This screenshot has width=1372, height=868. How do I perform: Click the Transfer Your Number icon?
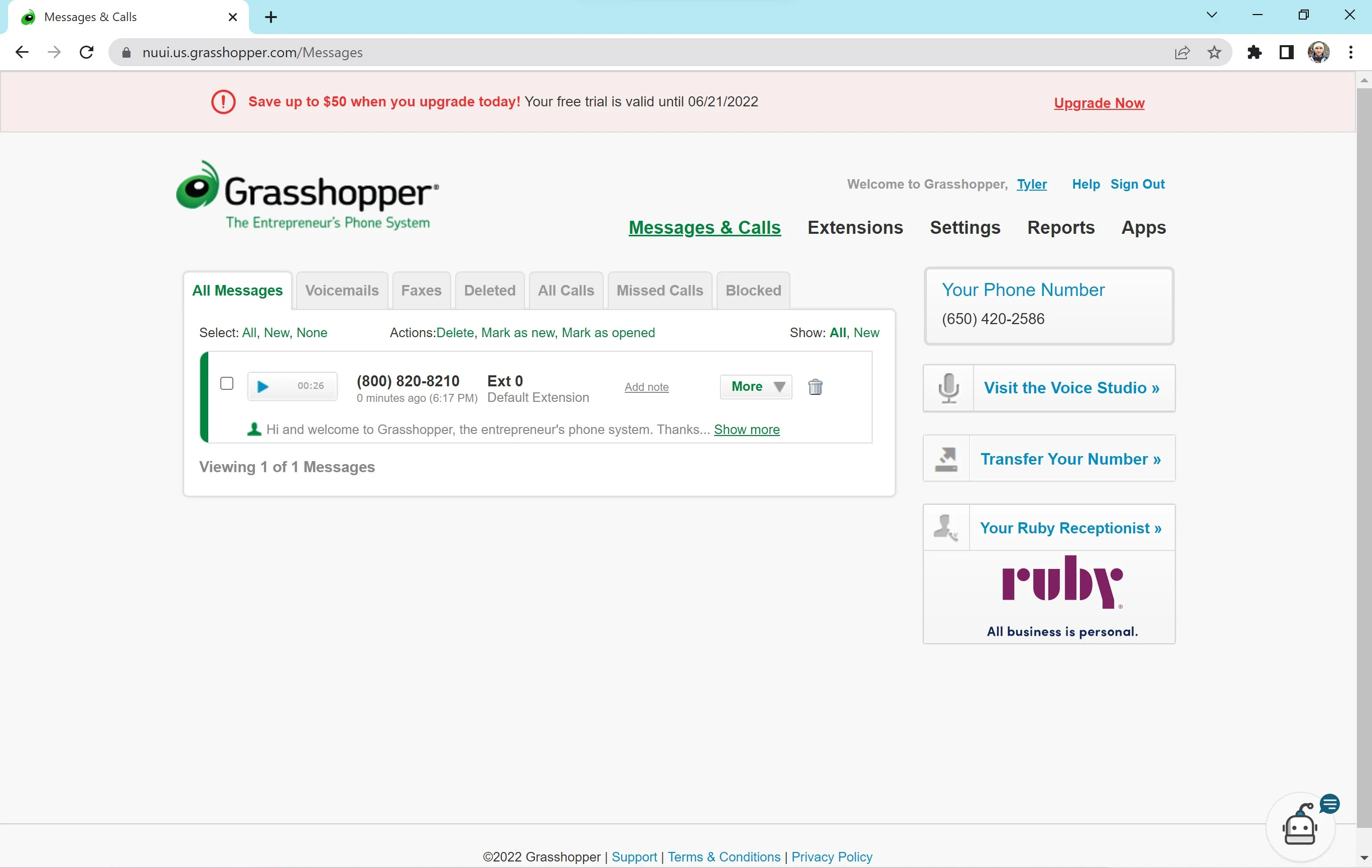[x=946, y=458]
